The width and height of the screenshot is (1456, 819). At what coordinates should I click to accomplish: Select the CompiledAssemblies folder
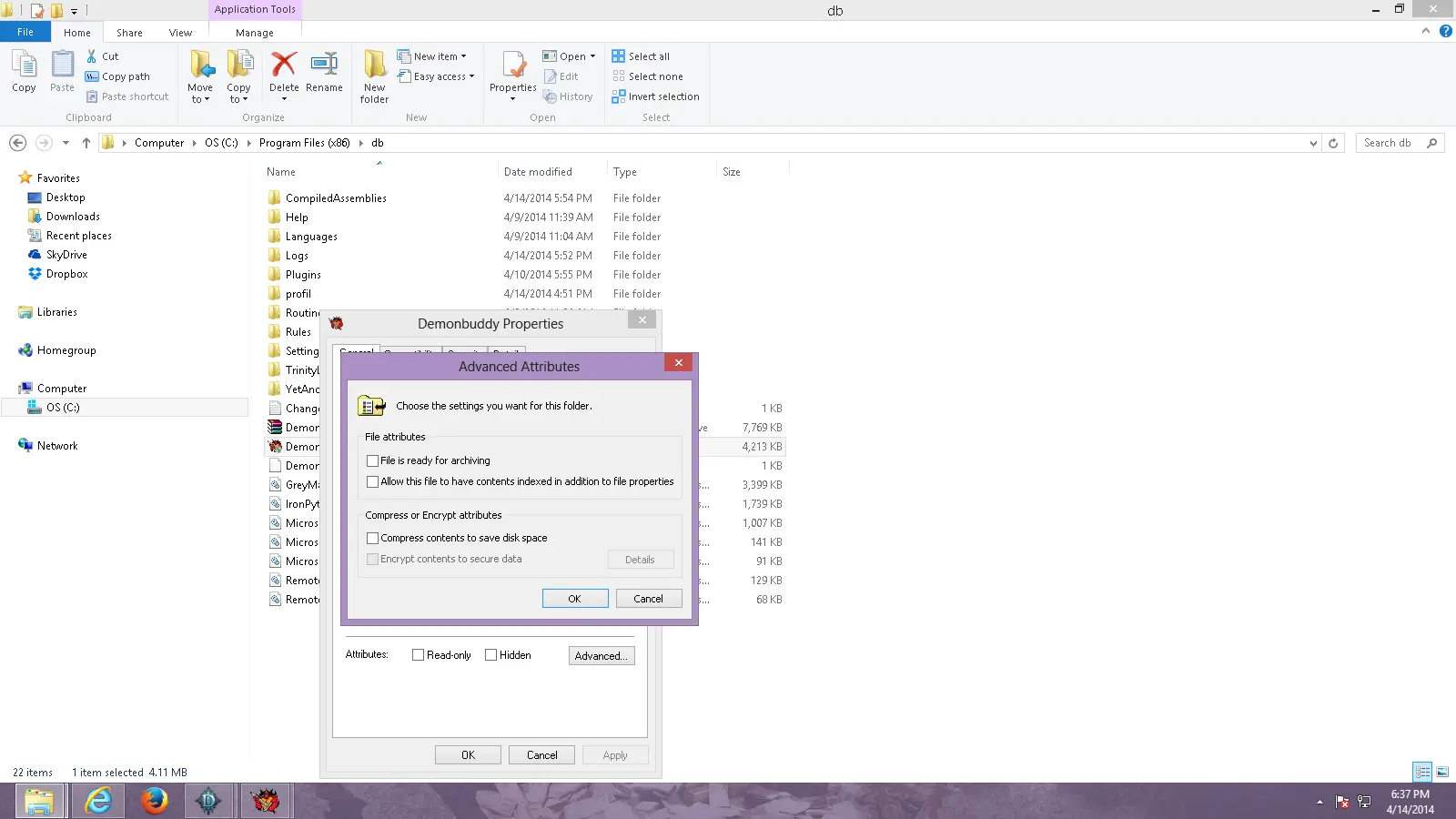click(x=336, y=198)
